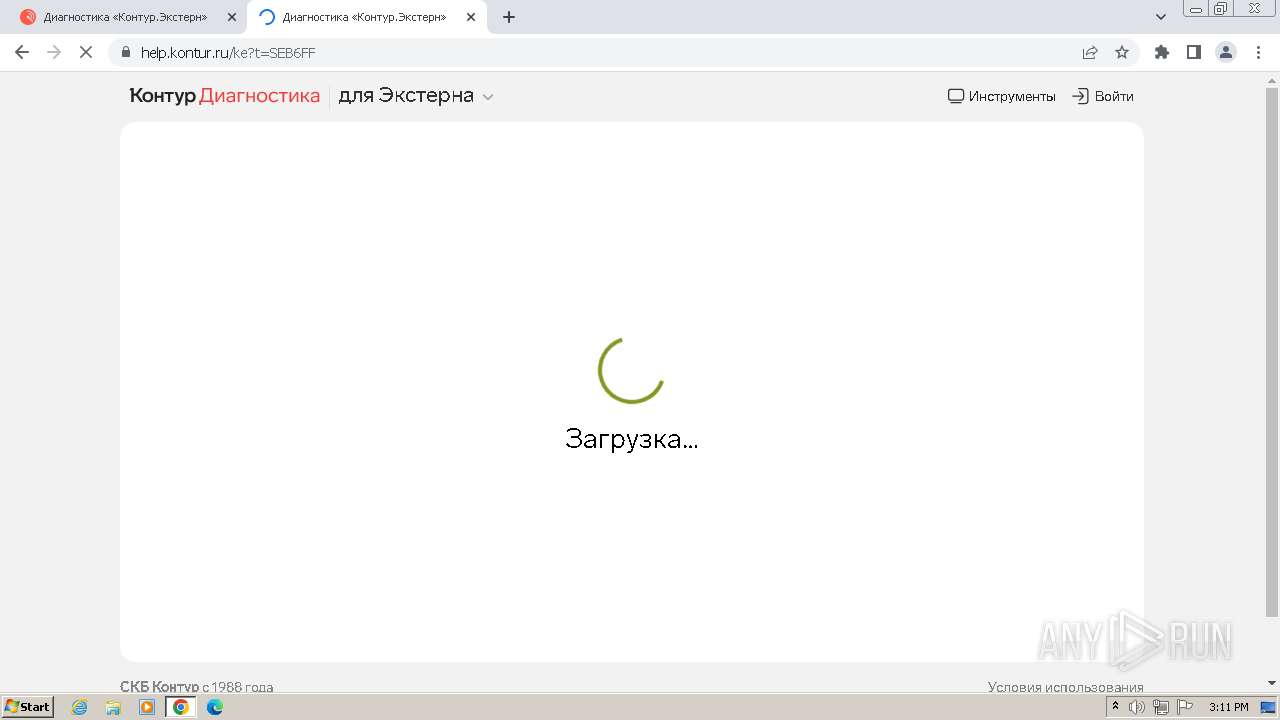
Task: Click Войти to sign in
Action: (1103, 96)
